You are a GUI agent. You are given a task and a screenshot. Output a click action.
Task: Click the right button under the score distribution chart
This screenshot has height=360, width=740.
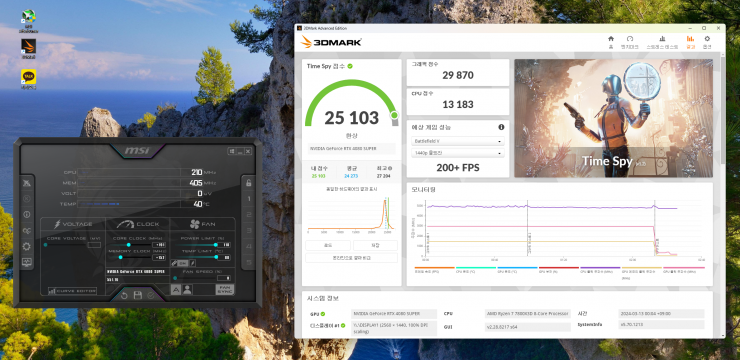pyautogui.click(x=375, y=245)
